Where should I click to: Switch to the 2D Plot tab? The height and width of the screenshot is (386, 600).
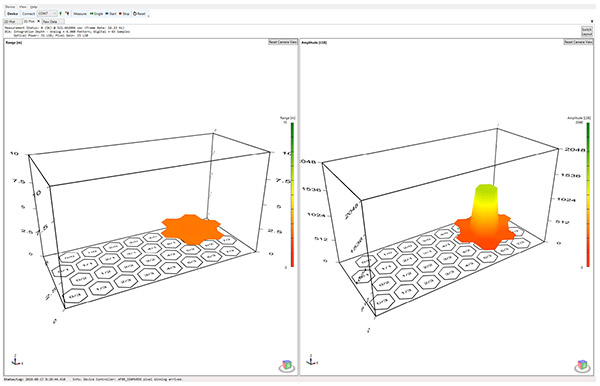12,22
